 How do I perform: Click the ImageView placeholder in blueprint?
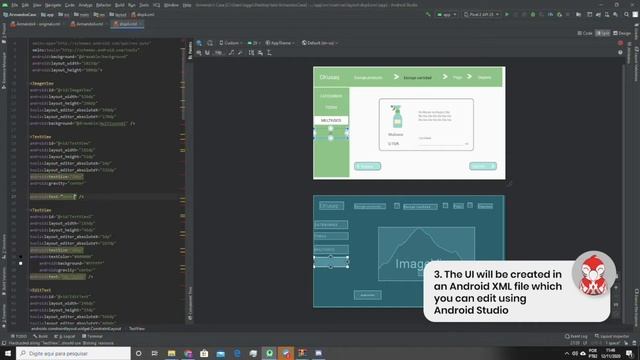point(426,254)
